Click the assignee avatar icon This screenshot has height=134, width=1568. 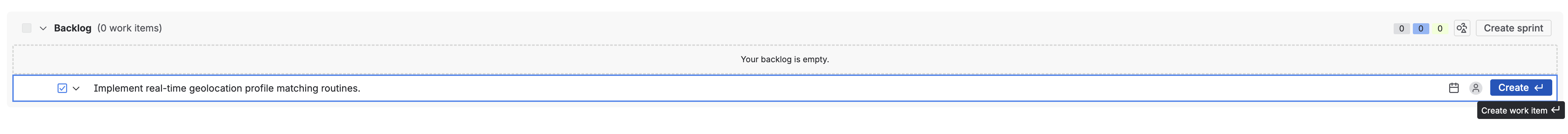coord(1476,88)
